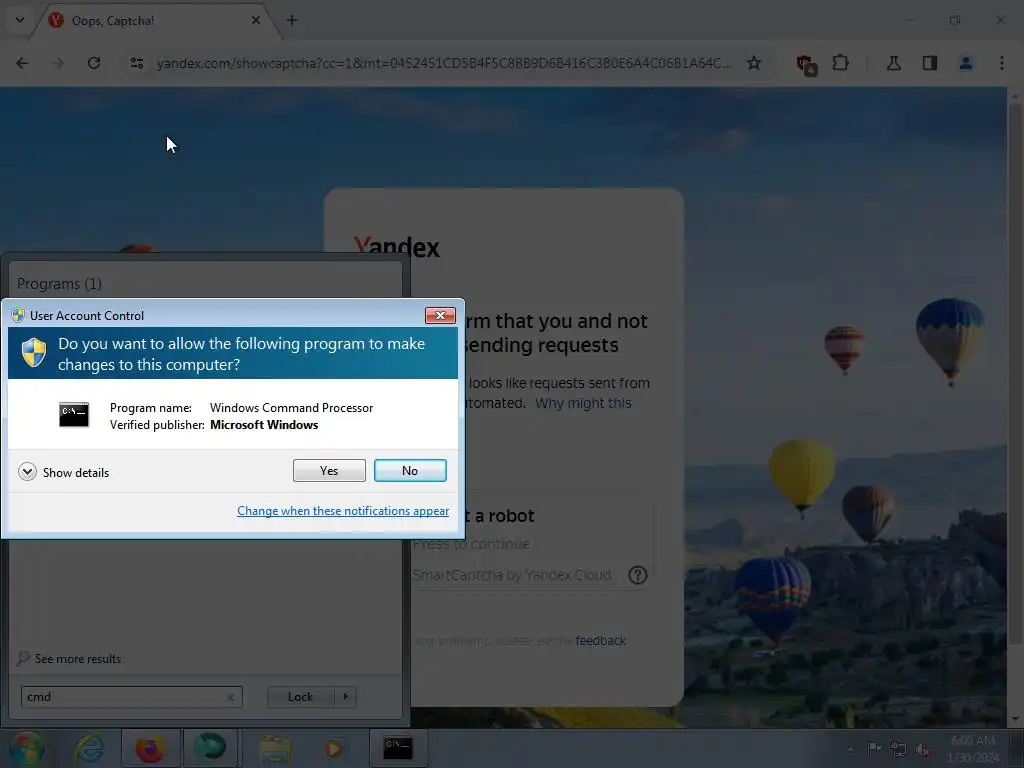This screenshot has width=1024, height=768.
Task: Click the Command Prompt taskbar button
Action: pyautogui.click(x=398, y=748)
